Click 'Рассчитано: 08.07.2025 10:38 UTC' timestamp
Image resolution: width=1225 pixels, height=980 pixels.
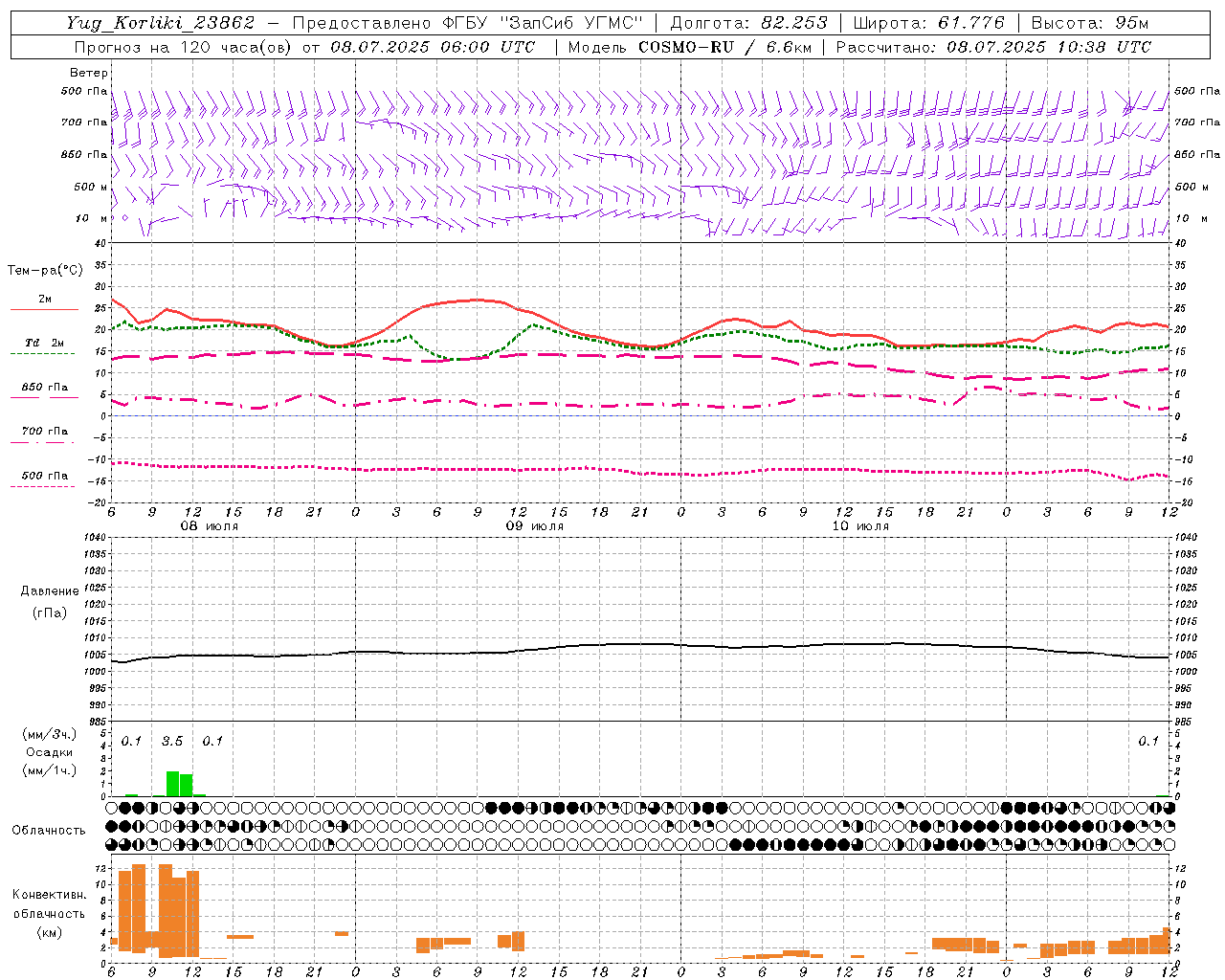(993, 47)
